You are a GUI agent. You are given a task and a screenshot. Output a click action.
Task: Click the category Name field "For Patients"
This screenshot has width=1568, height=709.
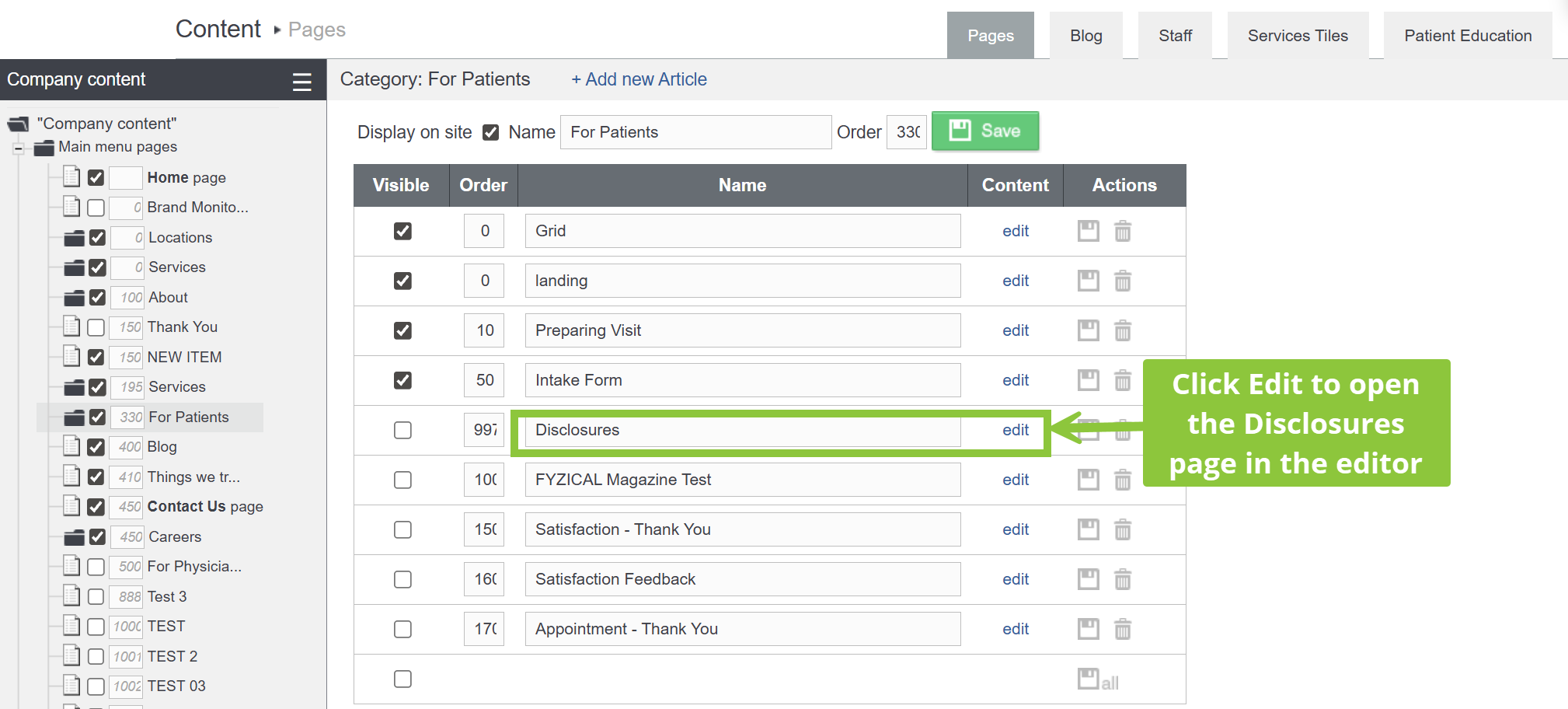695,132
